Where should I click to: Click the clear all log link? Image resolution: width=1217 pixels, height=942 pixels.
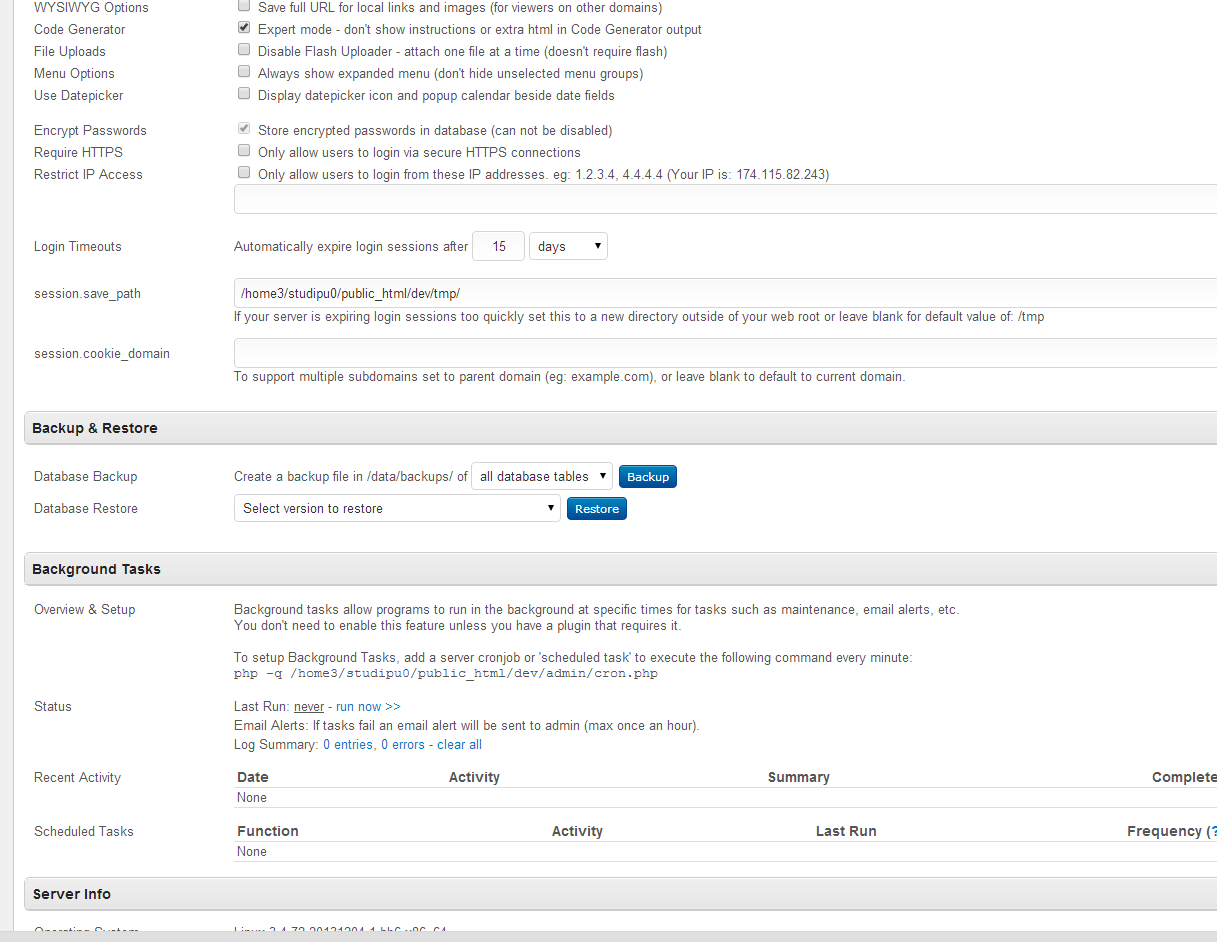click(x=459, y=745)
